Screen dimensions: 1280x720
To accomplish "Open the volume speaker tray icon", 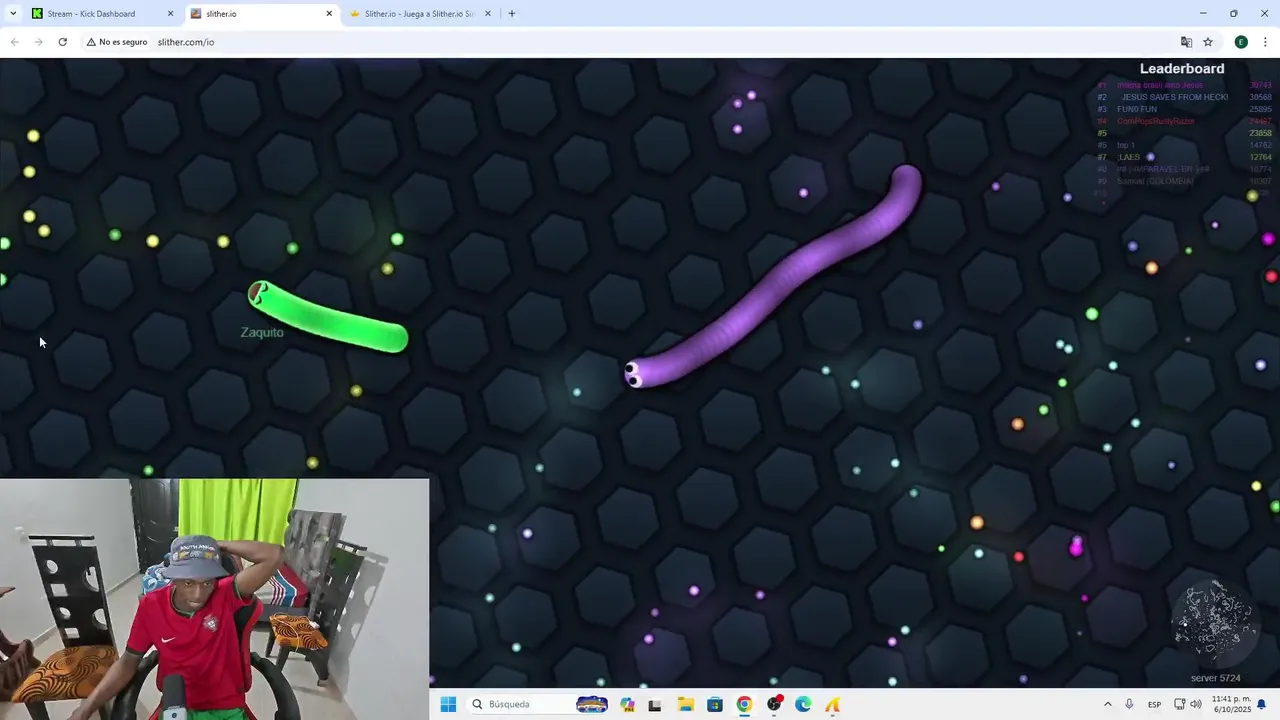I will coord(1195,704).
